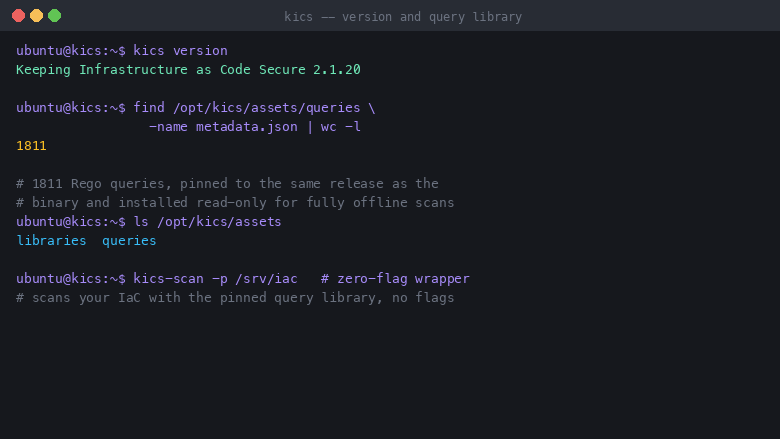780x439 pixels.
Task: Click the '-name metadata.json | wc -l' line
Action: 255,127
